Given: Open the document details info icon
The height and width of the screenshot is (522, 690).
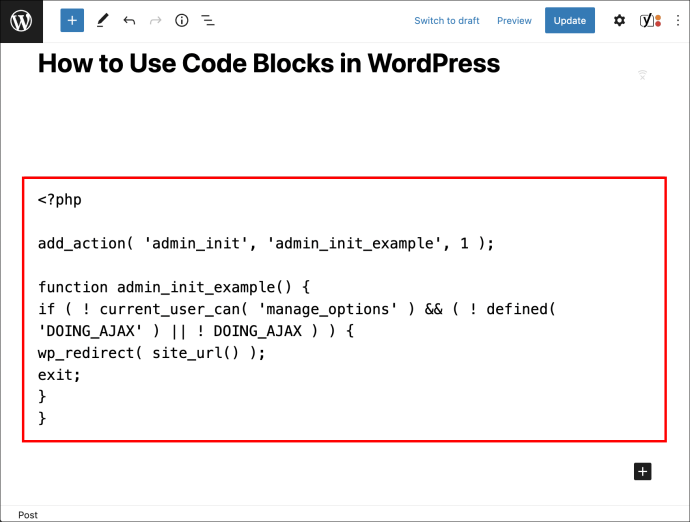Looking at the screenshot, I should click(182, 20).
